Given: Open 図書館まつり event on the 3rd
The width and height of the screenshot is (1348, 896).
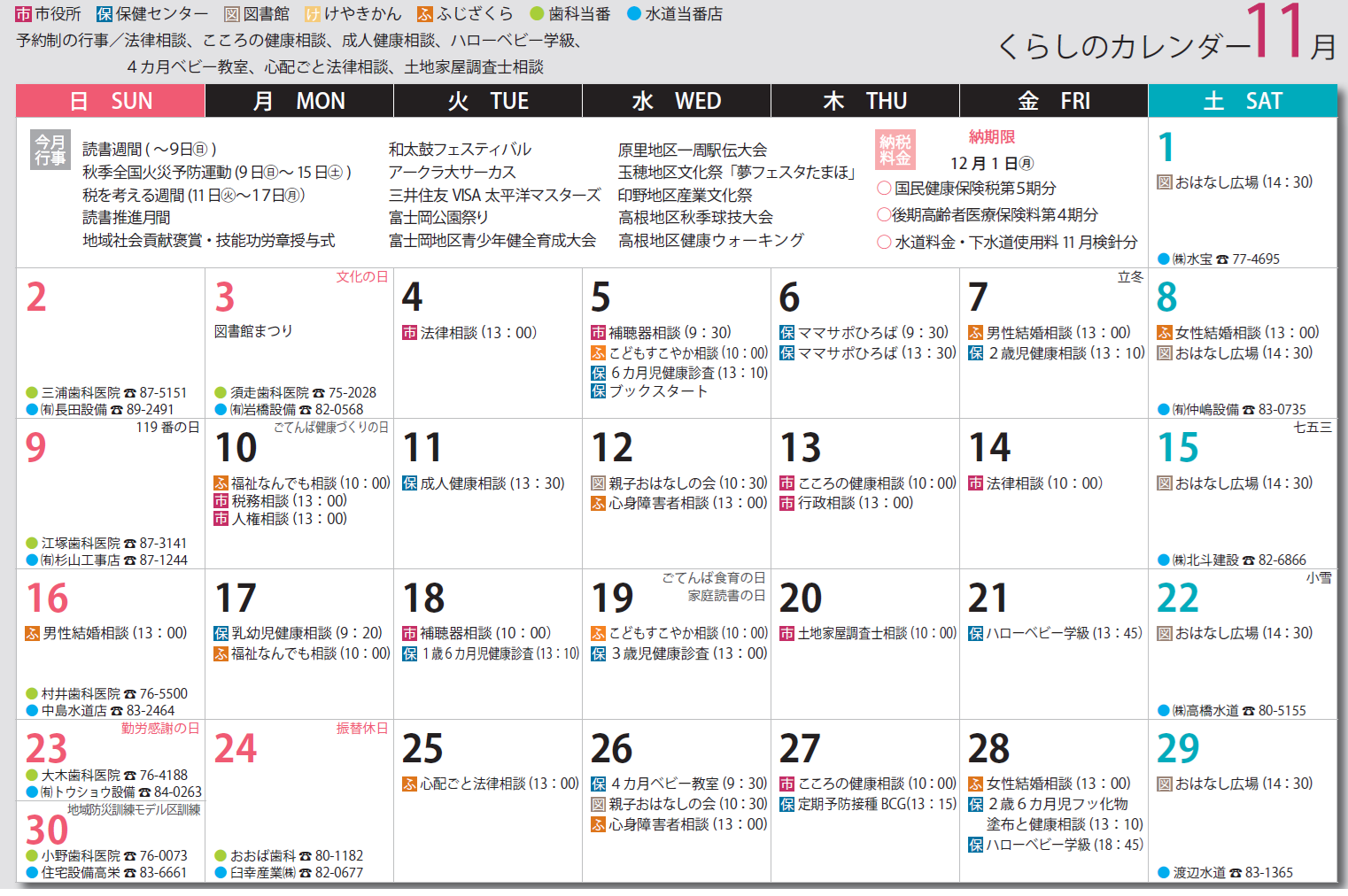Looking at the screenshot, I should 253,331.
